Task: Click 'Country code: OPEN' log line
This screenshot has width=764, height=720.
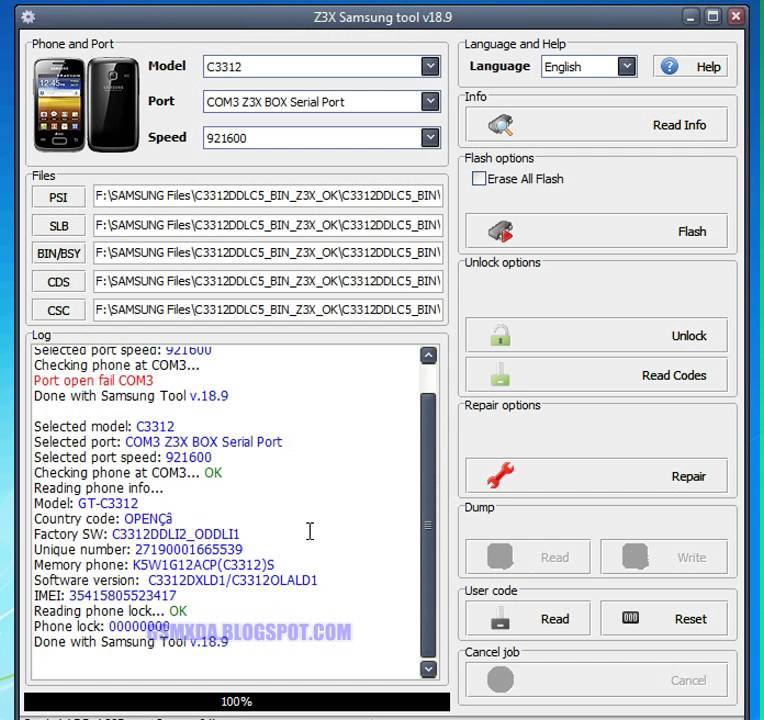Action: coord(103,519)
